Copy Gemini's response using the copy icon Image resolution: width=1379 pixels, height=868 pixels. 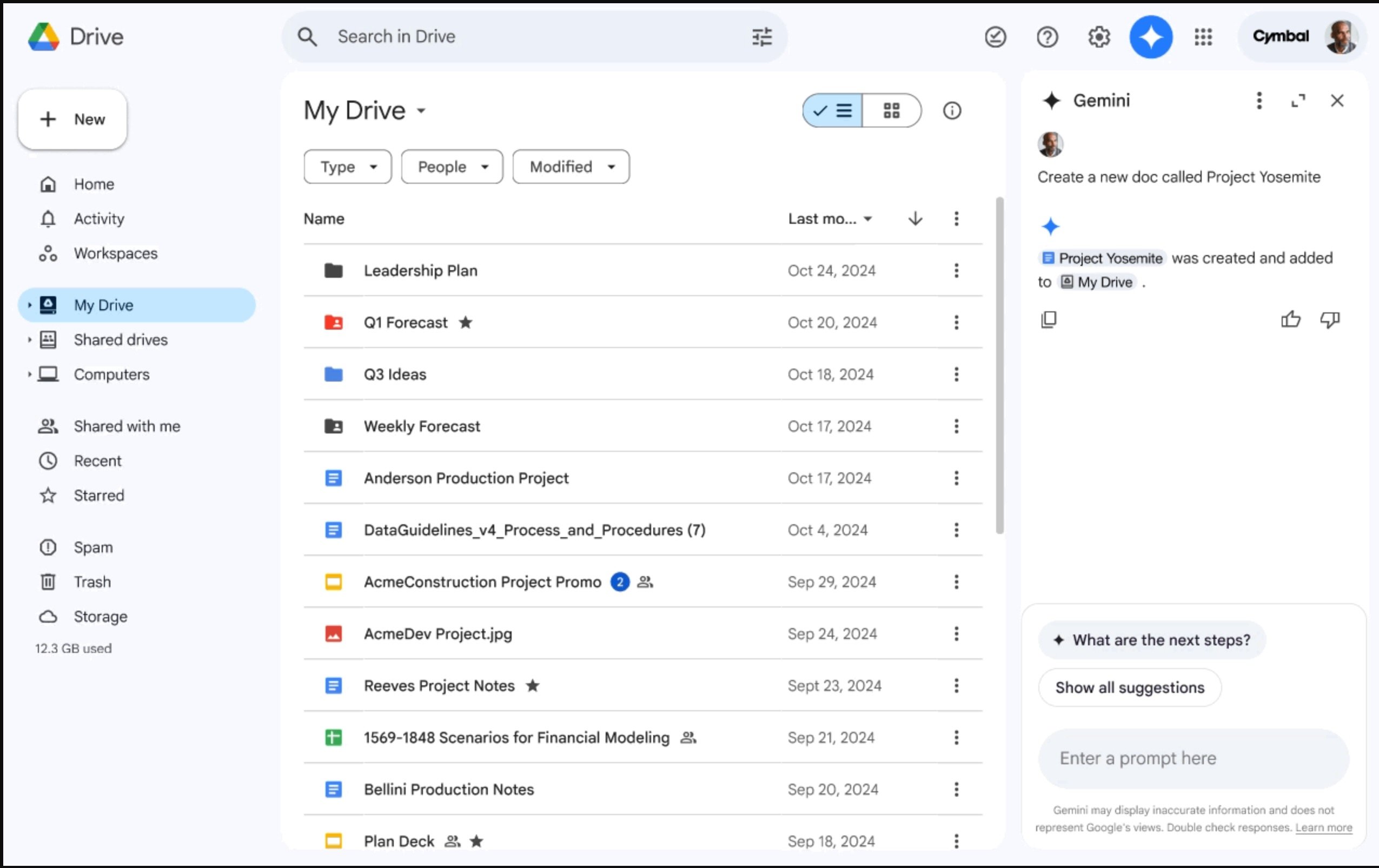point(1049,319)
